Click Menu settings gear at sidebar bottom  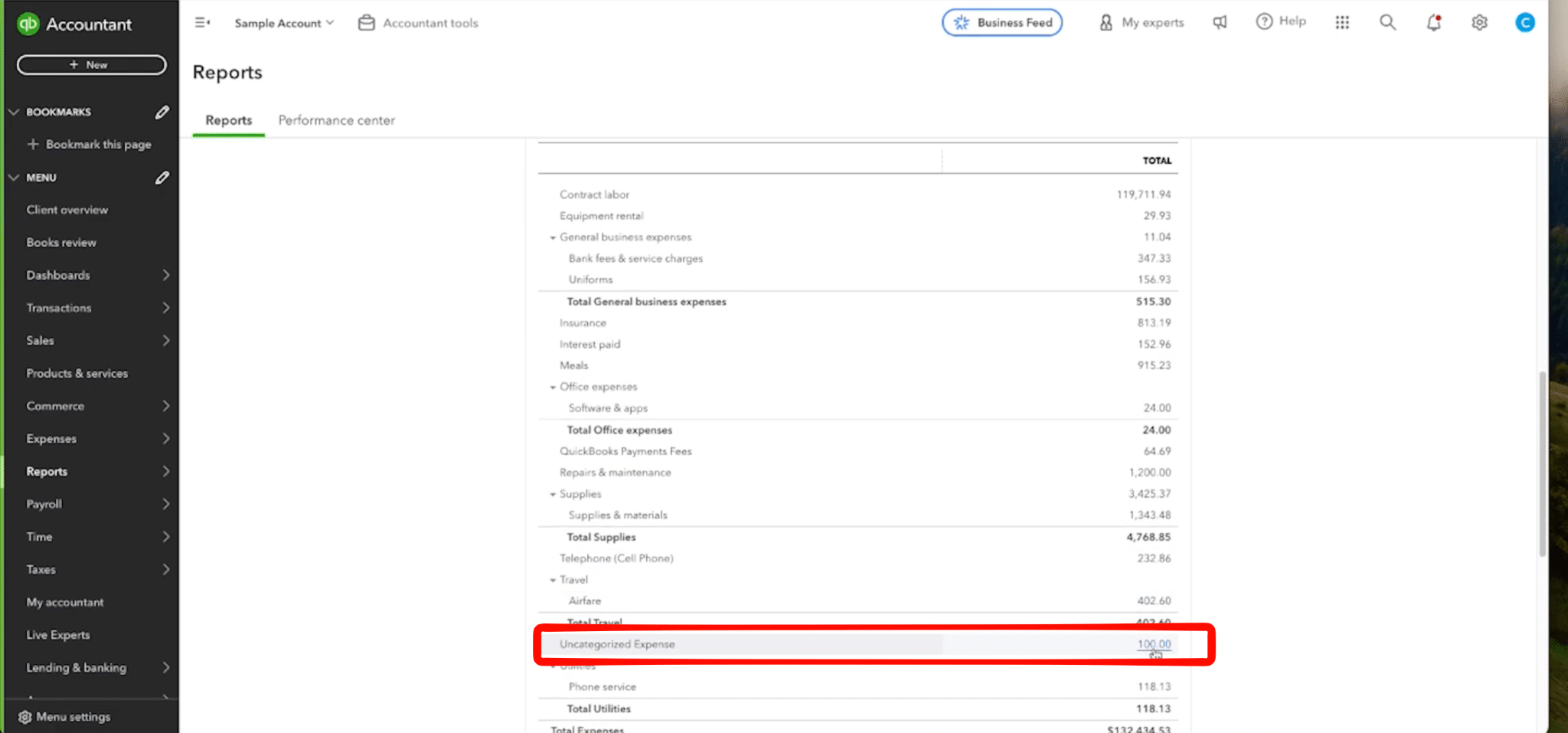pyautogui.click(x=24, y=717)
